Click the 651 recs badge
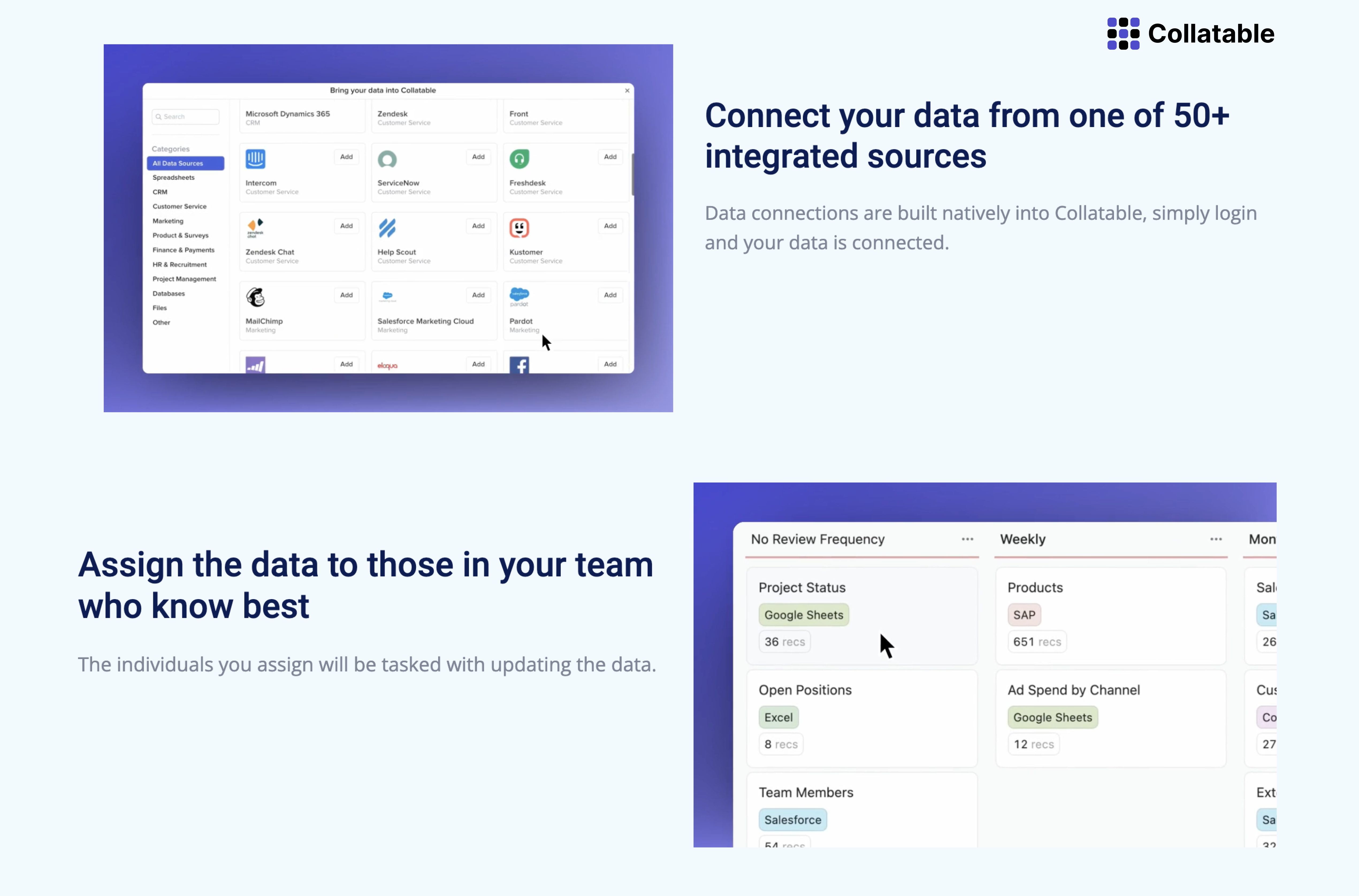The image size is (1359, 896). [1037, 642]
